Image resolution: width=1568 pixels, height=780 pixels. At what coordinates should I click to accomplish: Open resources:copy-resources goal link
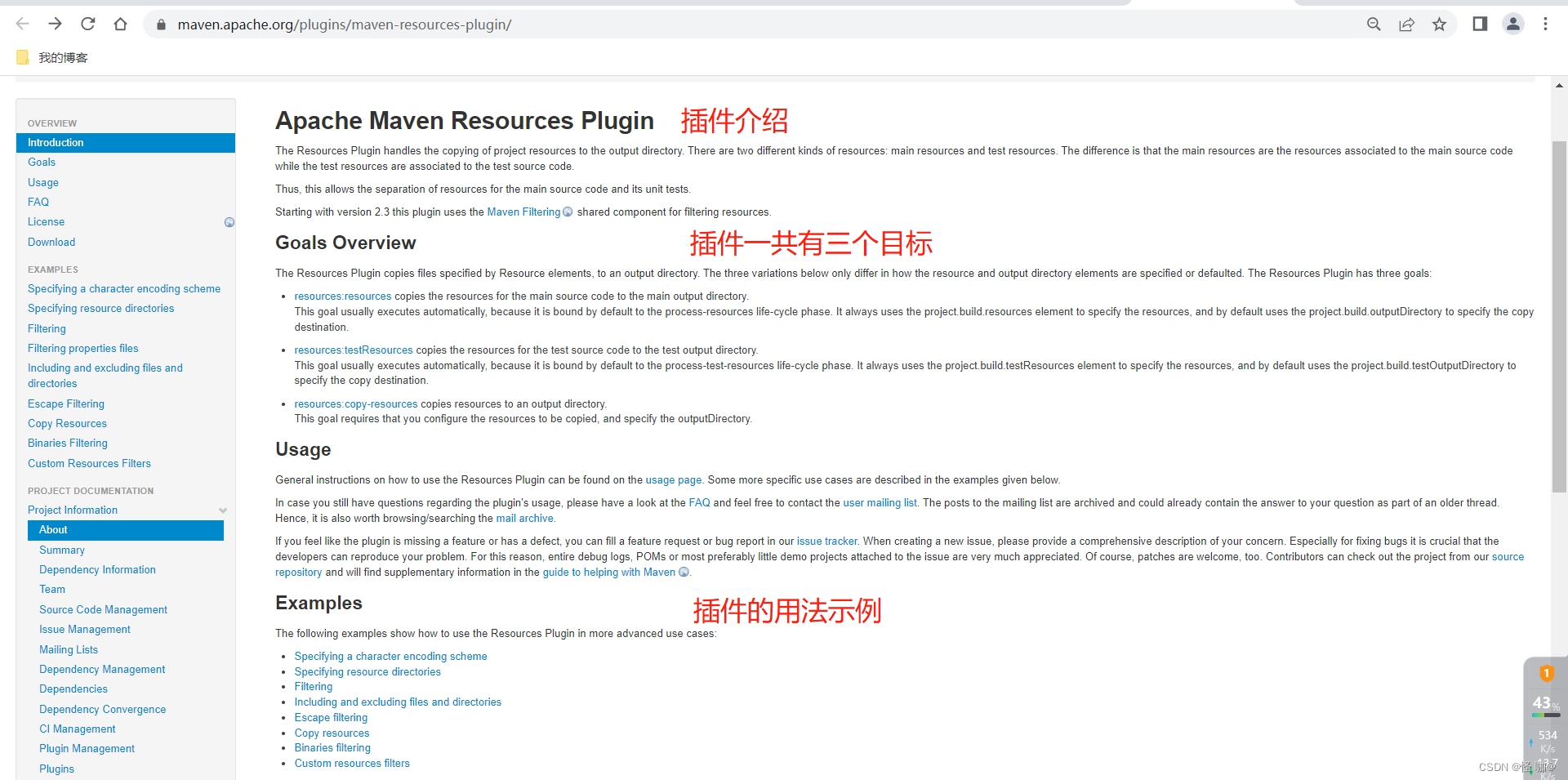[x=356, y=404]
